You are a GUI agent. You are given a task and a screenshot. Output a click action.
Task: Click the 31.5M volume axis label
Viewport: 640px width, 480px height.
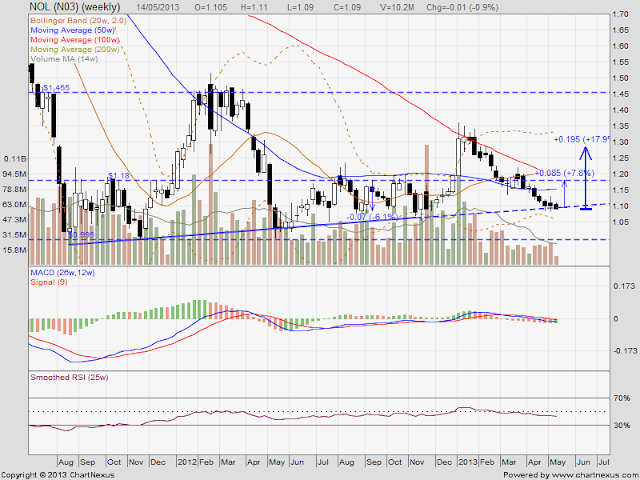click(x=15, y=235)
